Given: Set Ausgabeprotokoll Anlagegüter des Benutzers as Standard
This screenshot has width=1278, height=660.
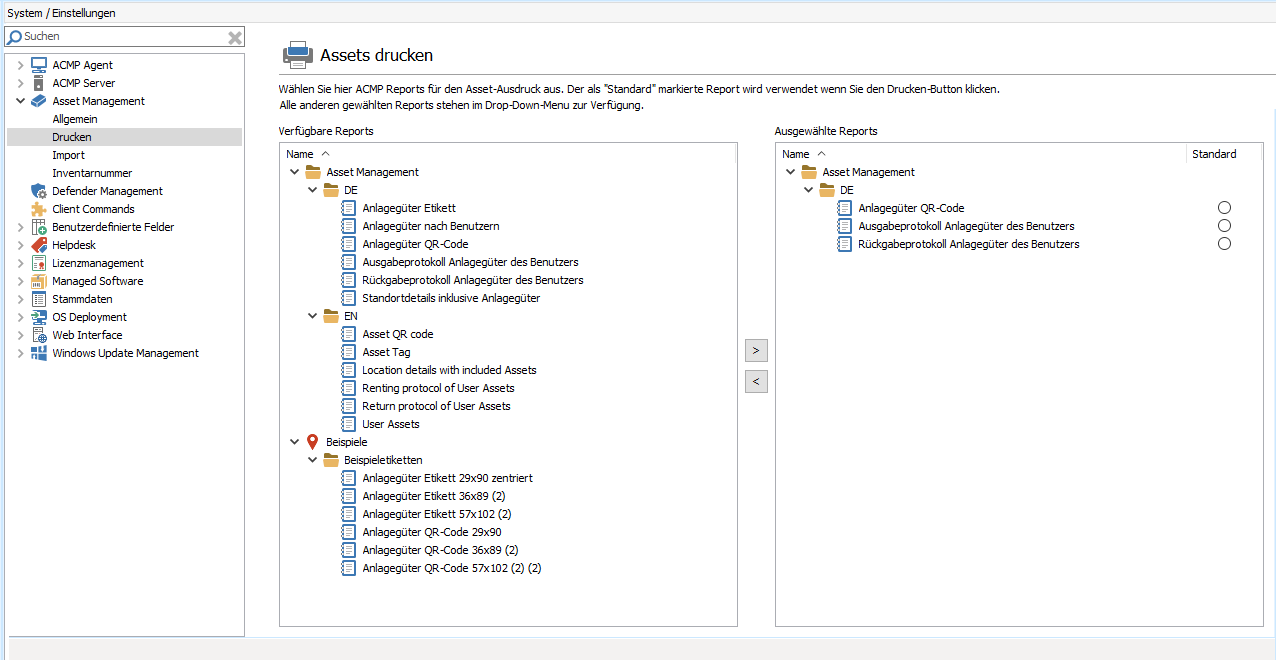Looking at the screenshot, I should (1225, 225).
